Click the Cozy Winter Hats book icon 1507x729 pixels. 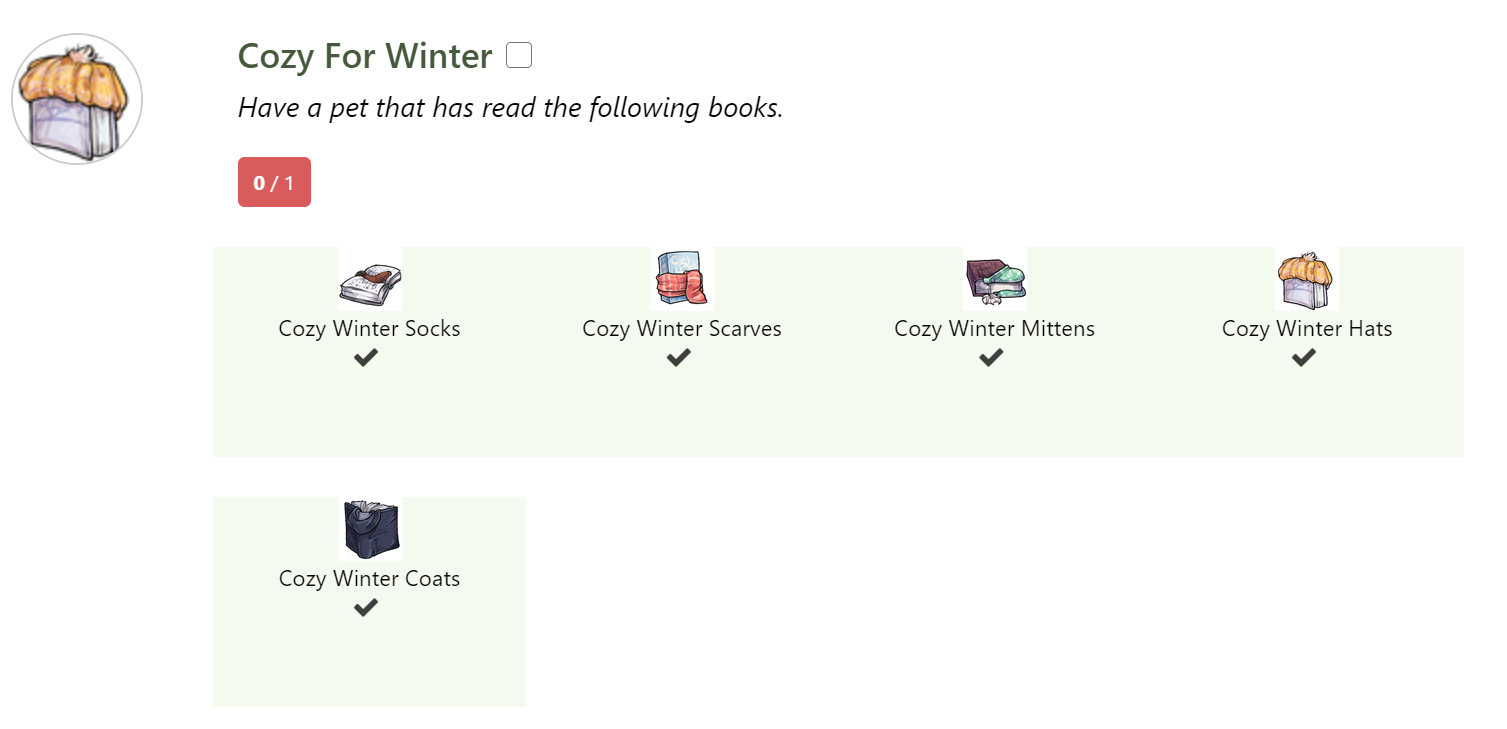tap(1307, 279)
